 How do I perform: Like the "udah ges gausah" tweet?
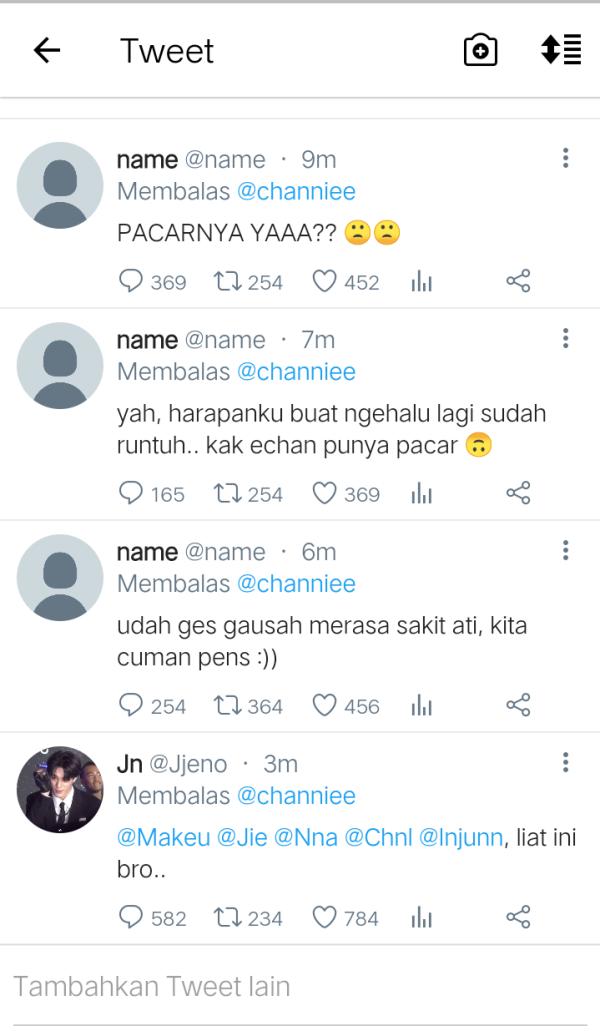pyautogui.click(x=324, y=705)
